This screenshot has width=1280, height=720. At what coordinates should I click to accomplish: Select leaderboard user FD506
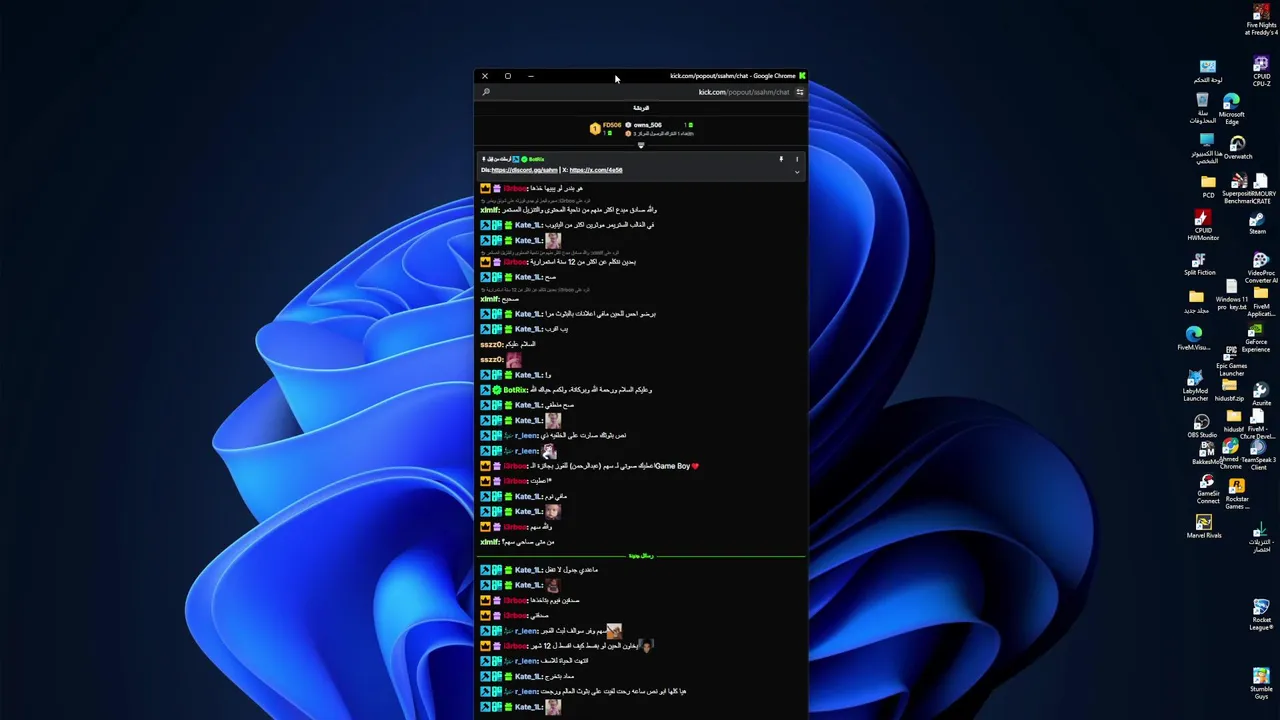point(612,125)
